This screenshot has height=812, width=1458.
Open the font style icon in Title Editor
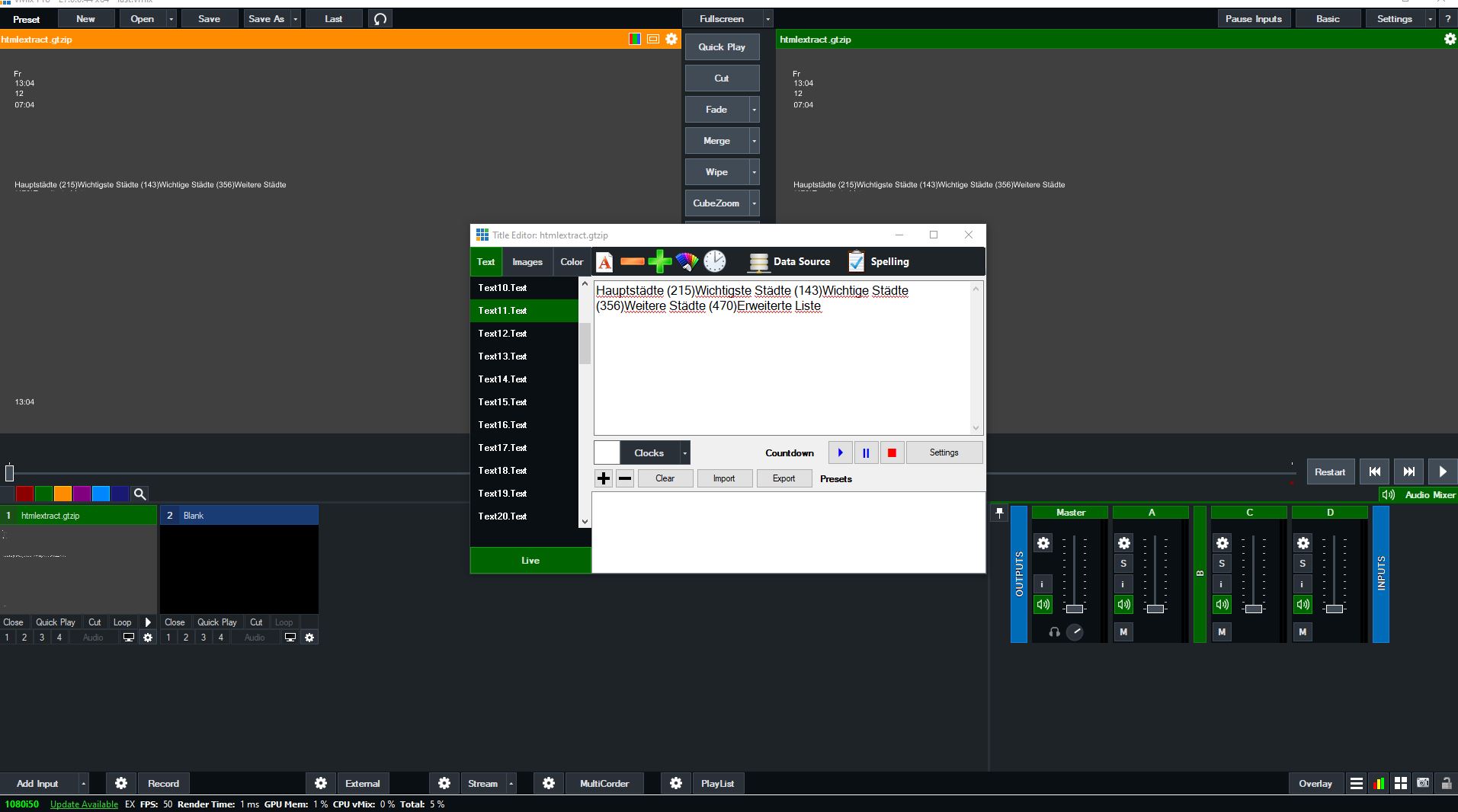[604, 262]
